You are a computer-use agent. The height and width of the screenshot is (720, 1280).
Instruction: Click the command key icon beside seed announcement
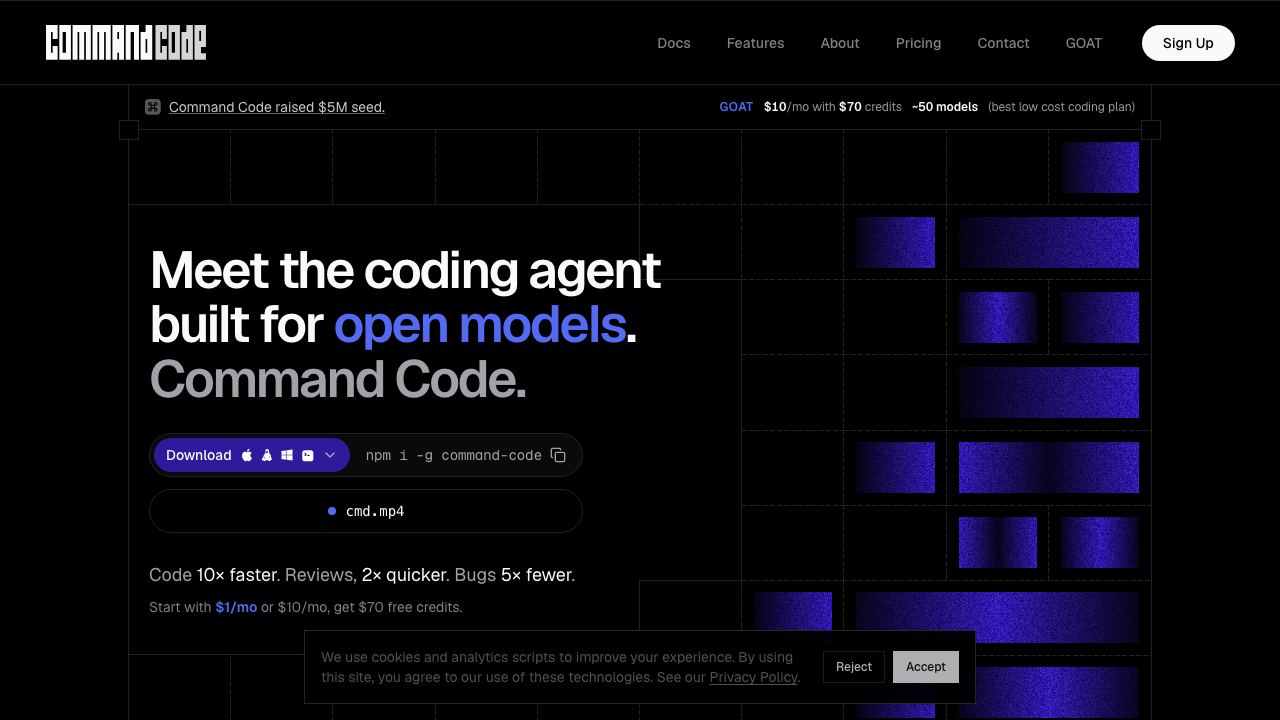(153, 107)
